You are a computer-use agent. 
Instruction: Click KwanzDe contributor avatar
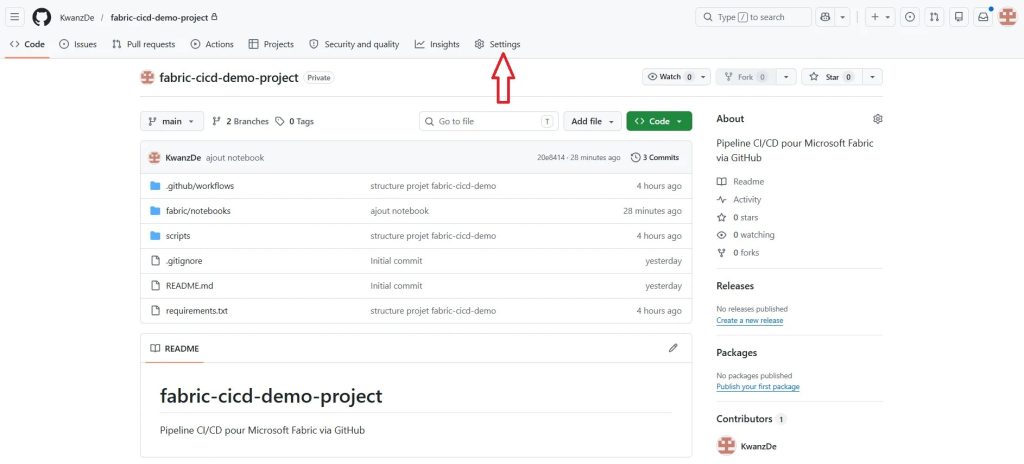(x=726, y=446)
